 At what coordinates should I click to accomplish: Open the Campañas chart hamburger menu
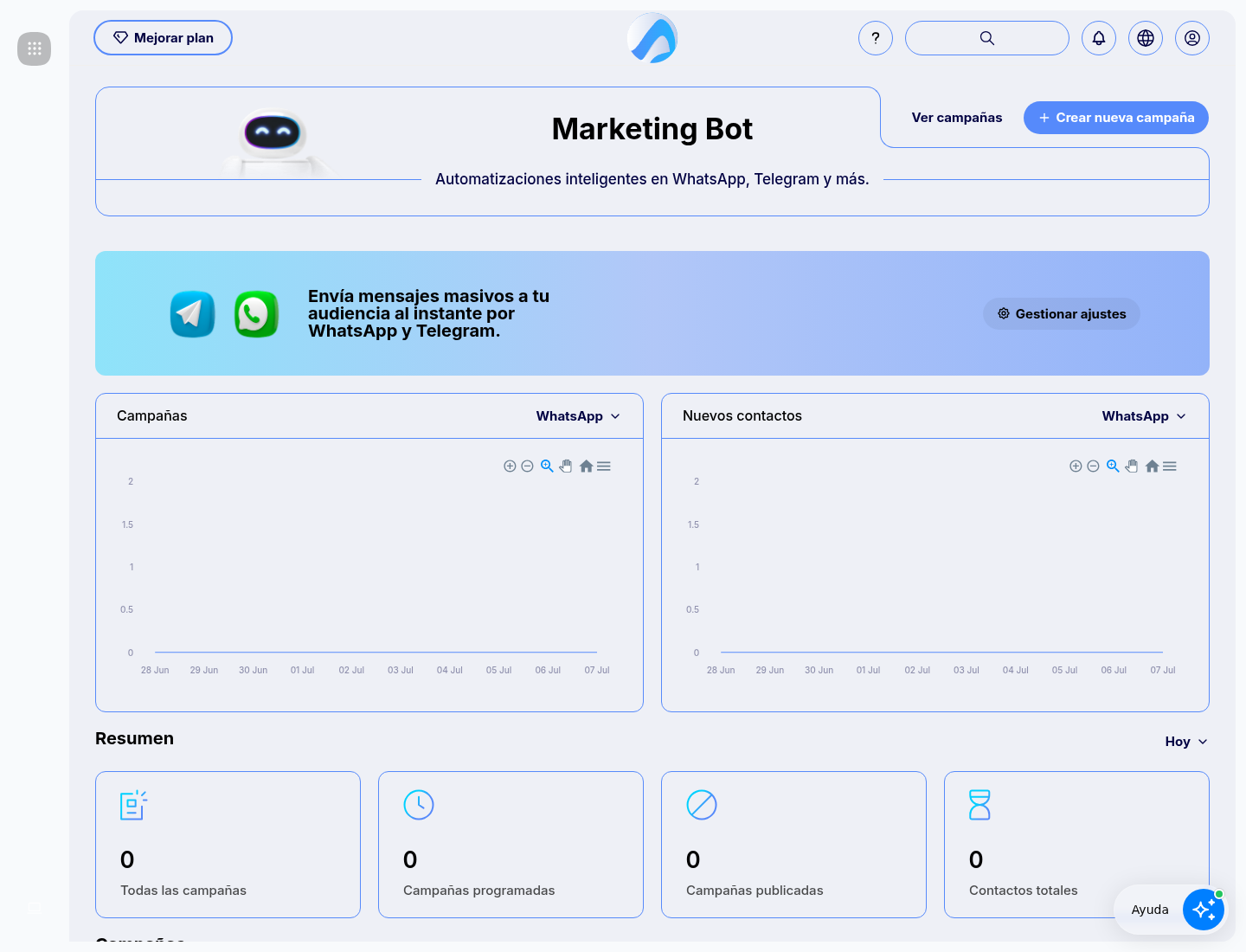click(x=604, y=466)
